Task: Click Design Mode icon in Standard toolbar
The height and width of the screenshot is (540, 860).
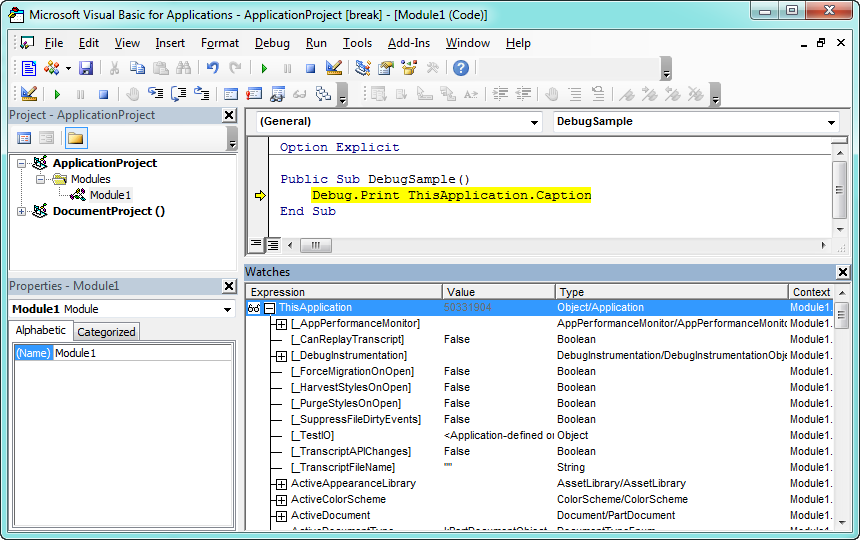Action: click(333, 68)
